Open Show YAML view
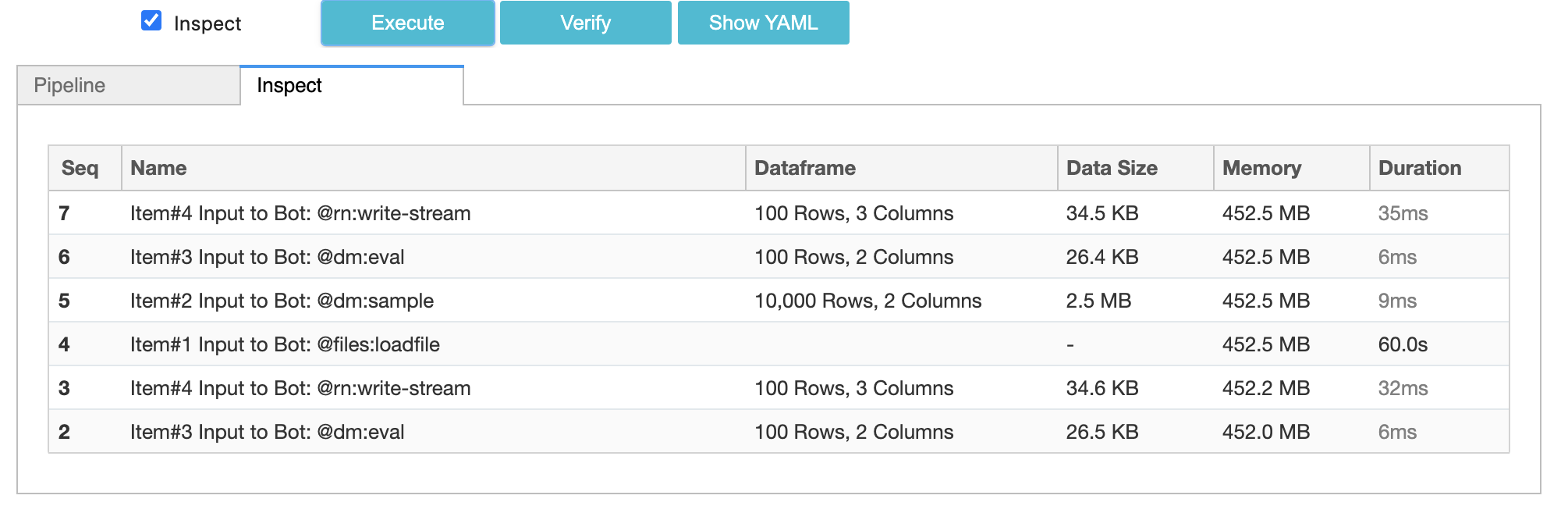This screenshot has width=1568, height=506. 762,23
